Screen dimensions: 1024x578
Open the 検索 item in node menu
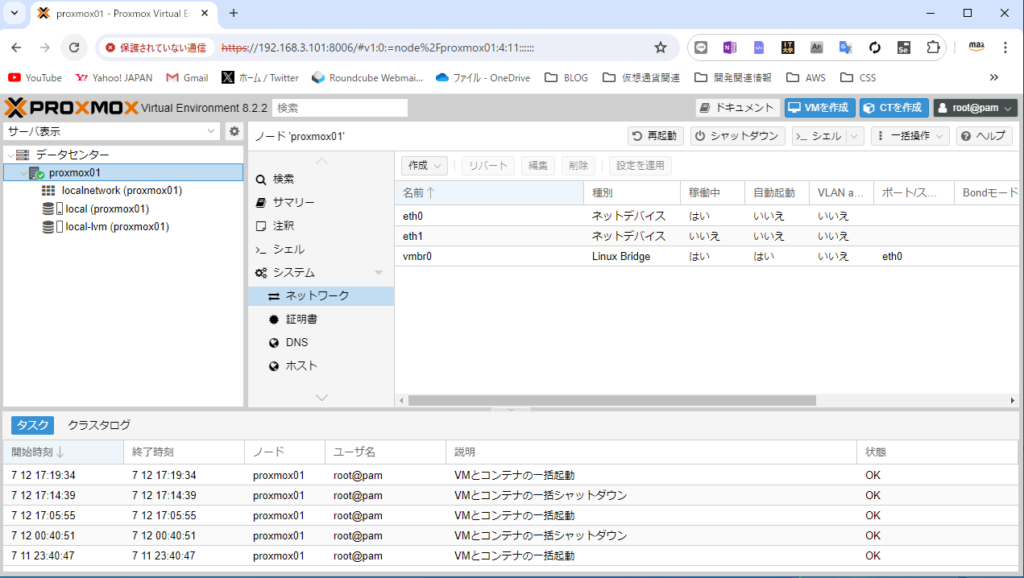coord(283,179)
